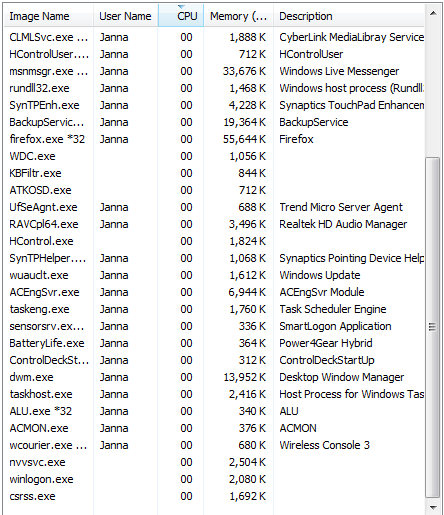
Task: Select the csrss.exe process
Action: (x=214, y=496)
